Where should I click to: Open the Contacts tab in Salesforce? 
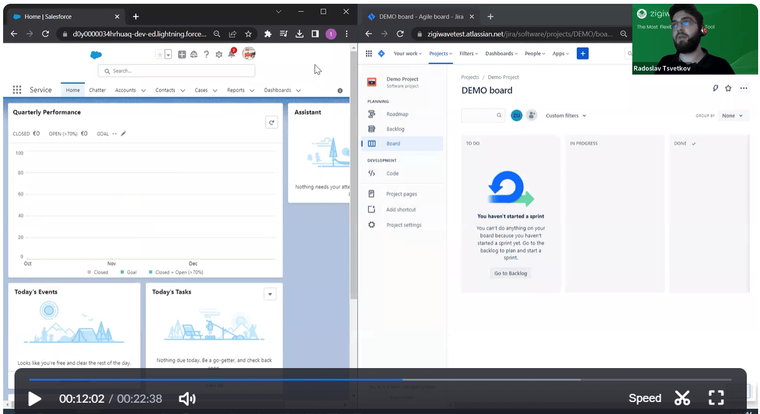165,90
